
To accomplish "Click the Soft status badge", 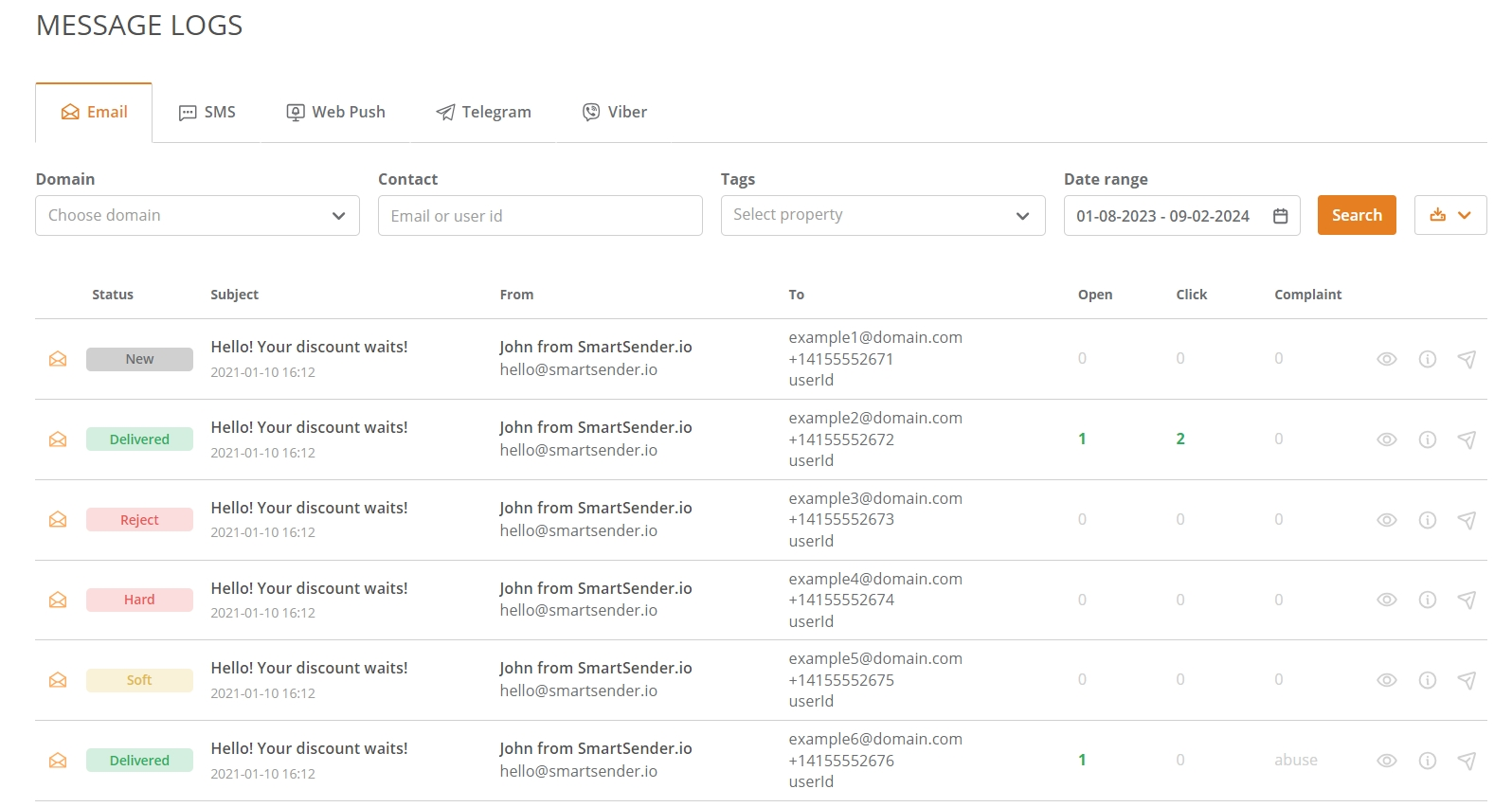I will click(139, 680).
